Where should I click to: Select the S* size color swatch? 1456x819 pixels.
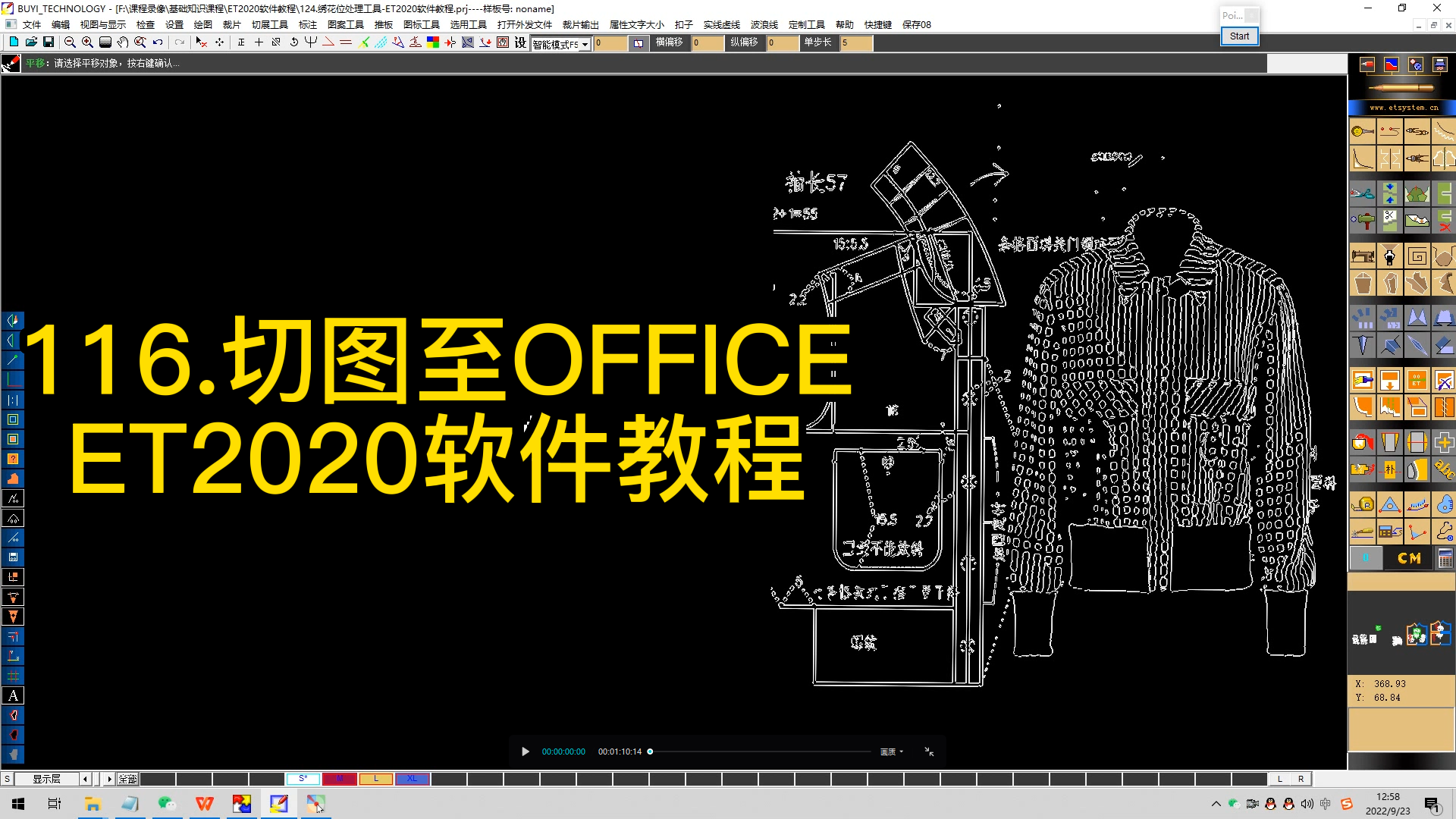tap(303, 779)
